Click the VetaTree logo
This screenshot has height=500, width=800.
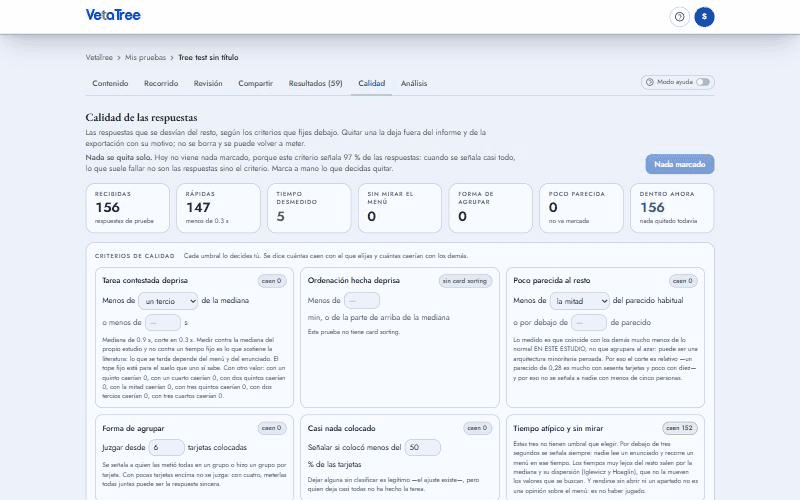[x=113, y=15]
